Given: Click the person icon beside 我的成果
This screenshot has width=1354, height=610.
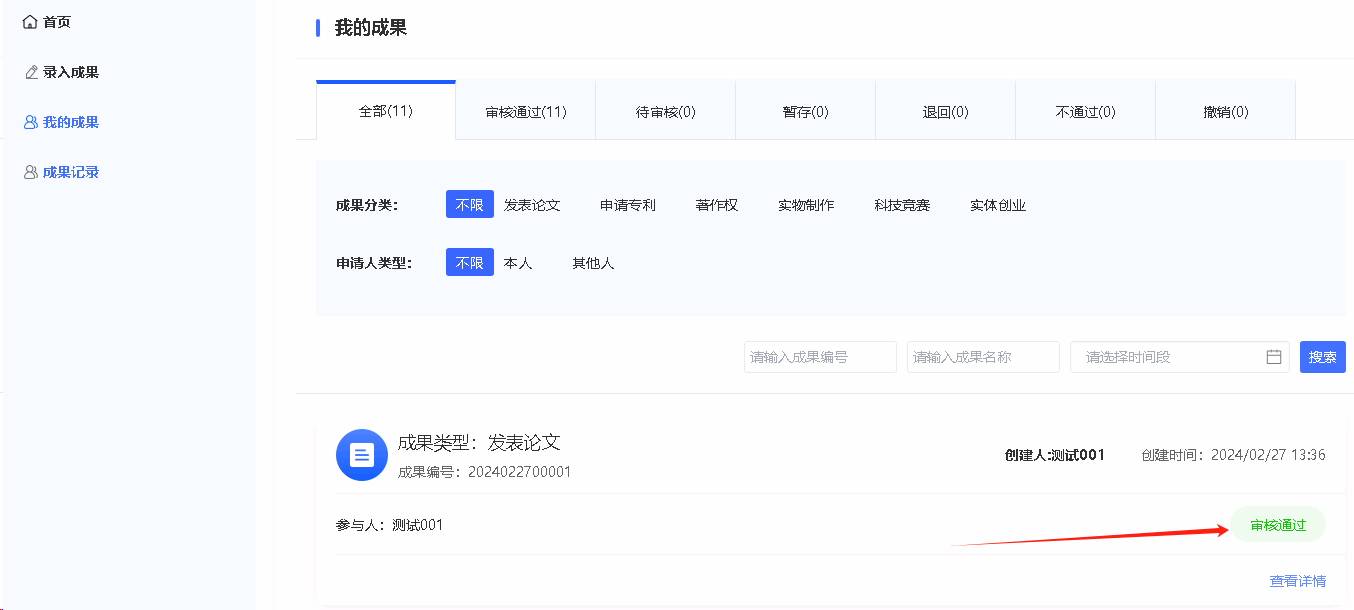Looking at the screenshot, I should point(30,122).
